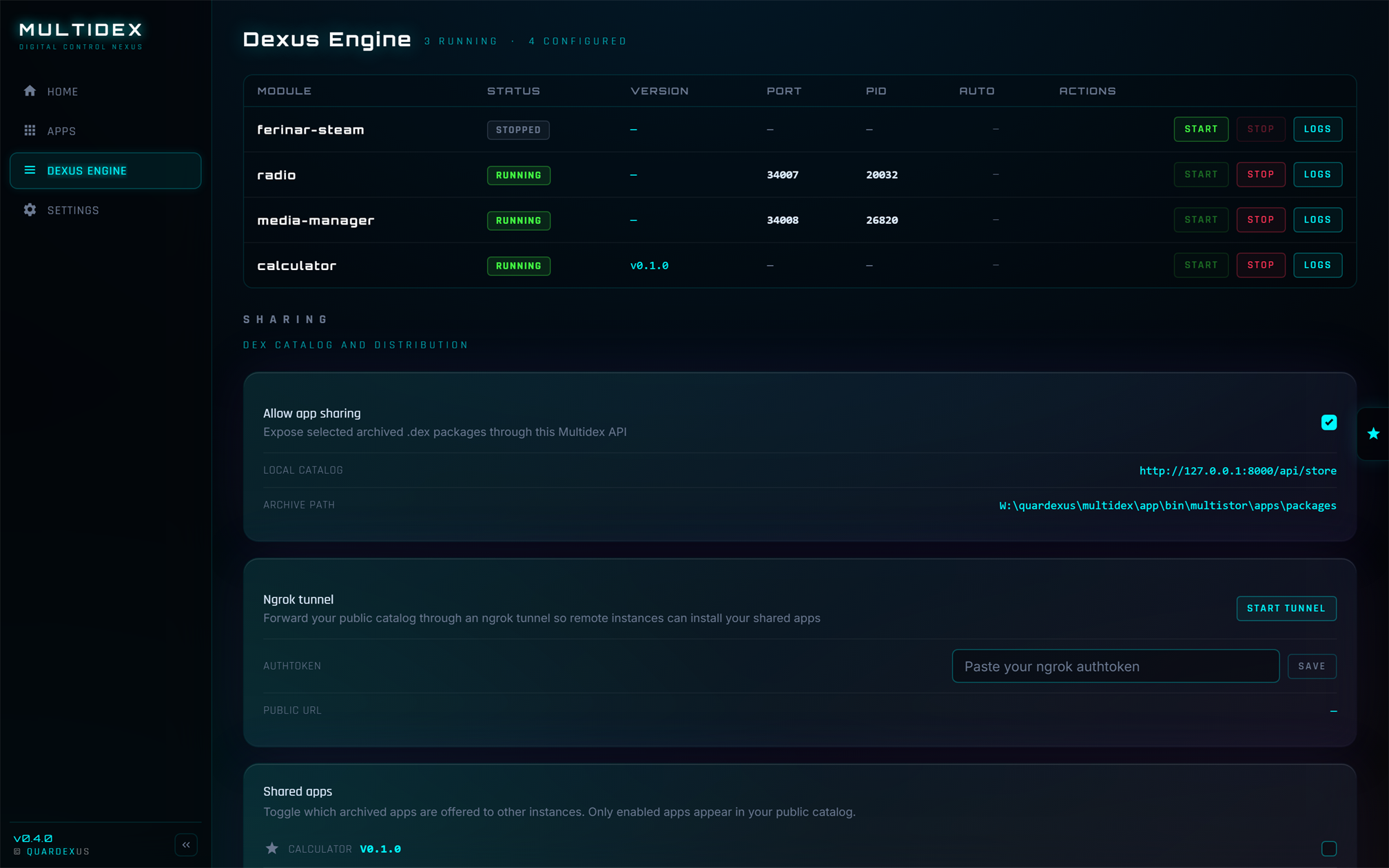Click the STOPPED status badge for ferinar-steam

tap(518, 130)
